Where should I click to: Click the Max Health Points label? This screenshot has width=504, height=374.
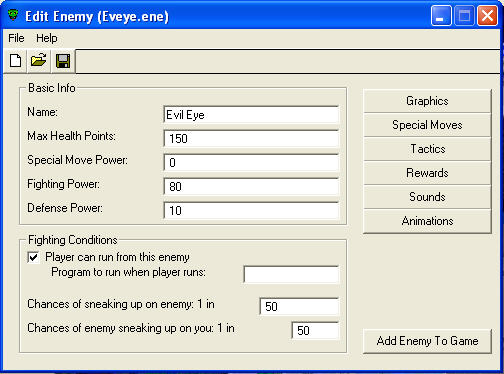coord(71,136)
